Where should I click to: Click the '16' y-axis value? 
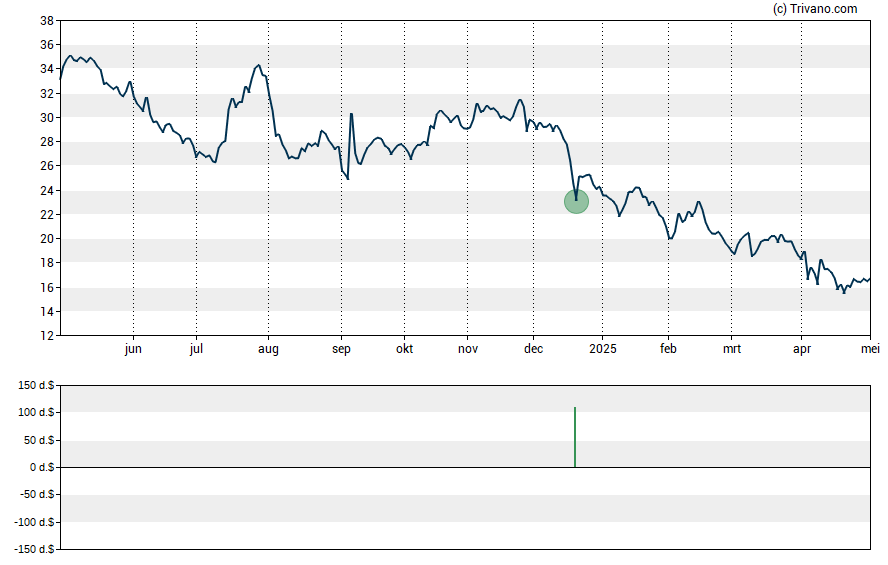(x=47, y=287)
